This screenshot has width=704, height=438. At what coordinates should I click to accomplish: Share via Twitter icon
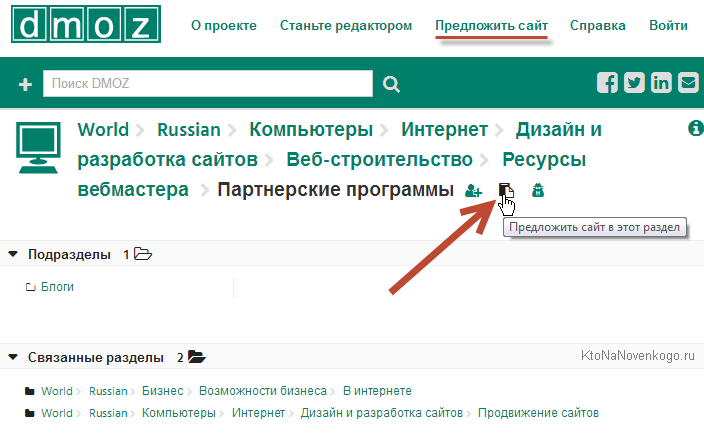click(x=634, y=83)
